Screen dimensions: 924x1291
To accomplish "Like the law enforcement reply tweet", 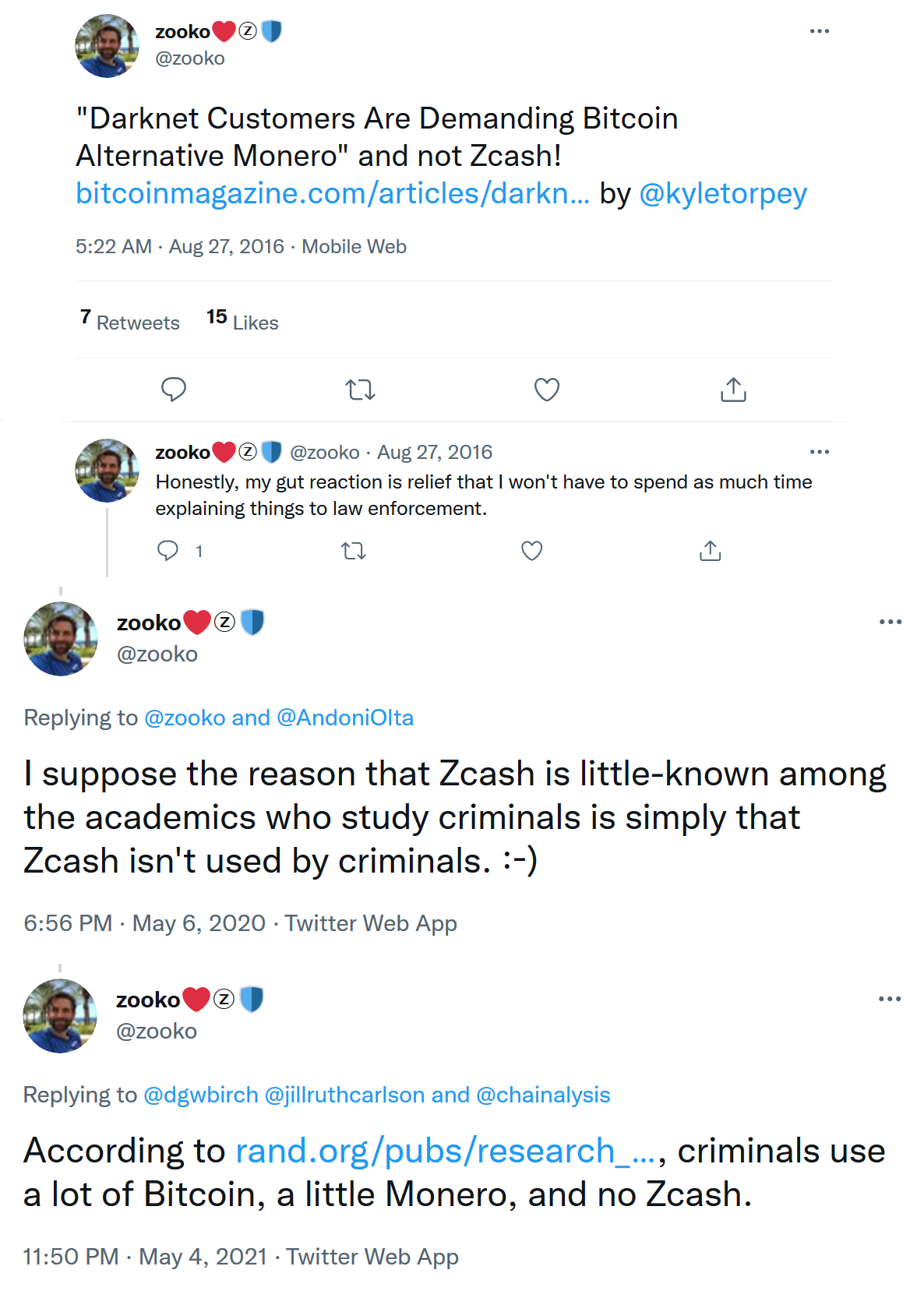I will pos(532,551).
